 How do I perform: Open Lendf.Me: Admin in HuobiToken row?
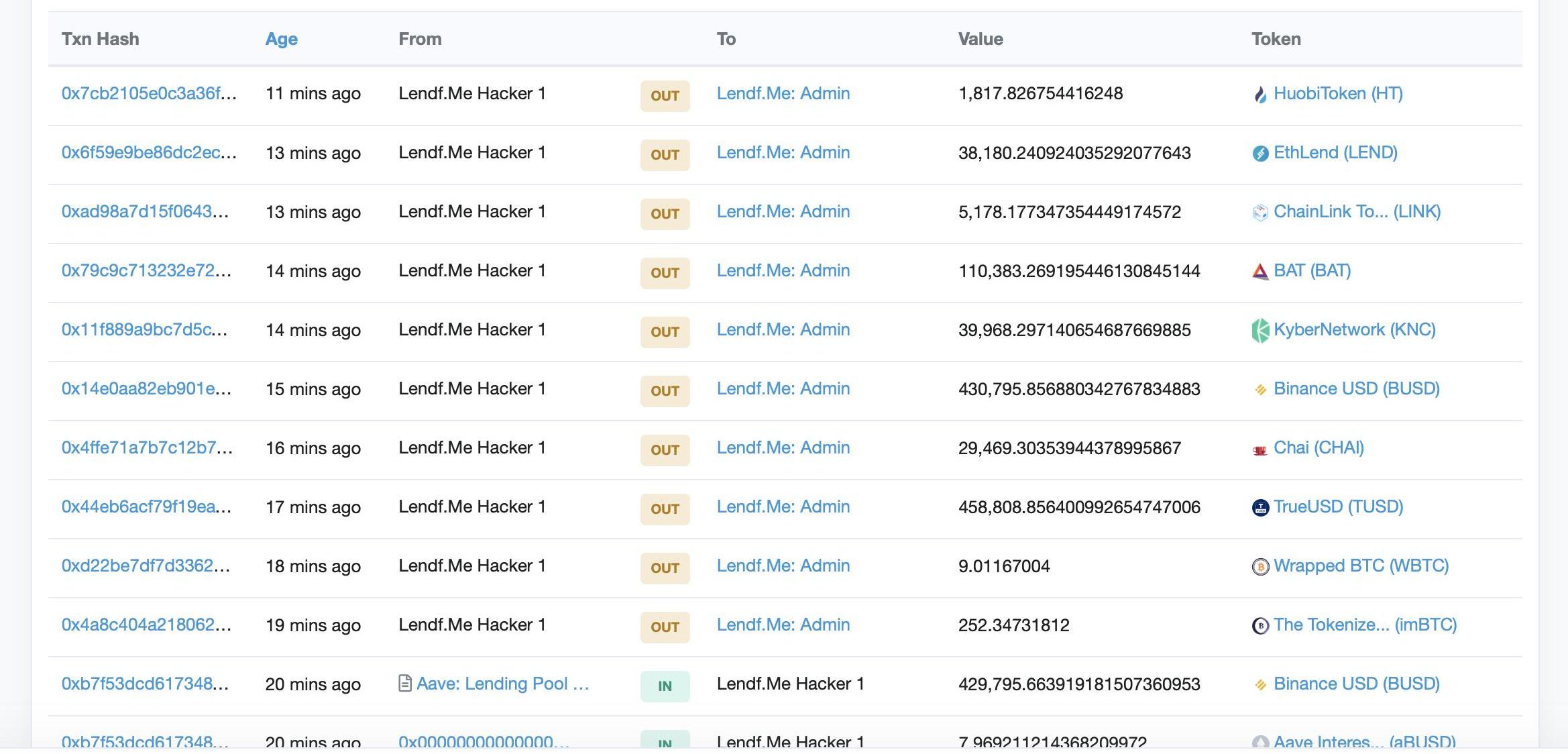[x=783, y=93]
